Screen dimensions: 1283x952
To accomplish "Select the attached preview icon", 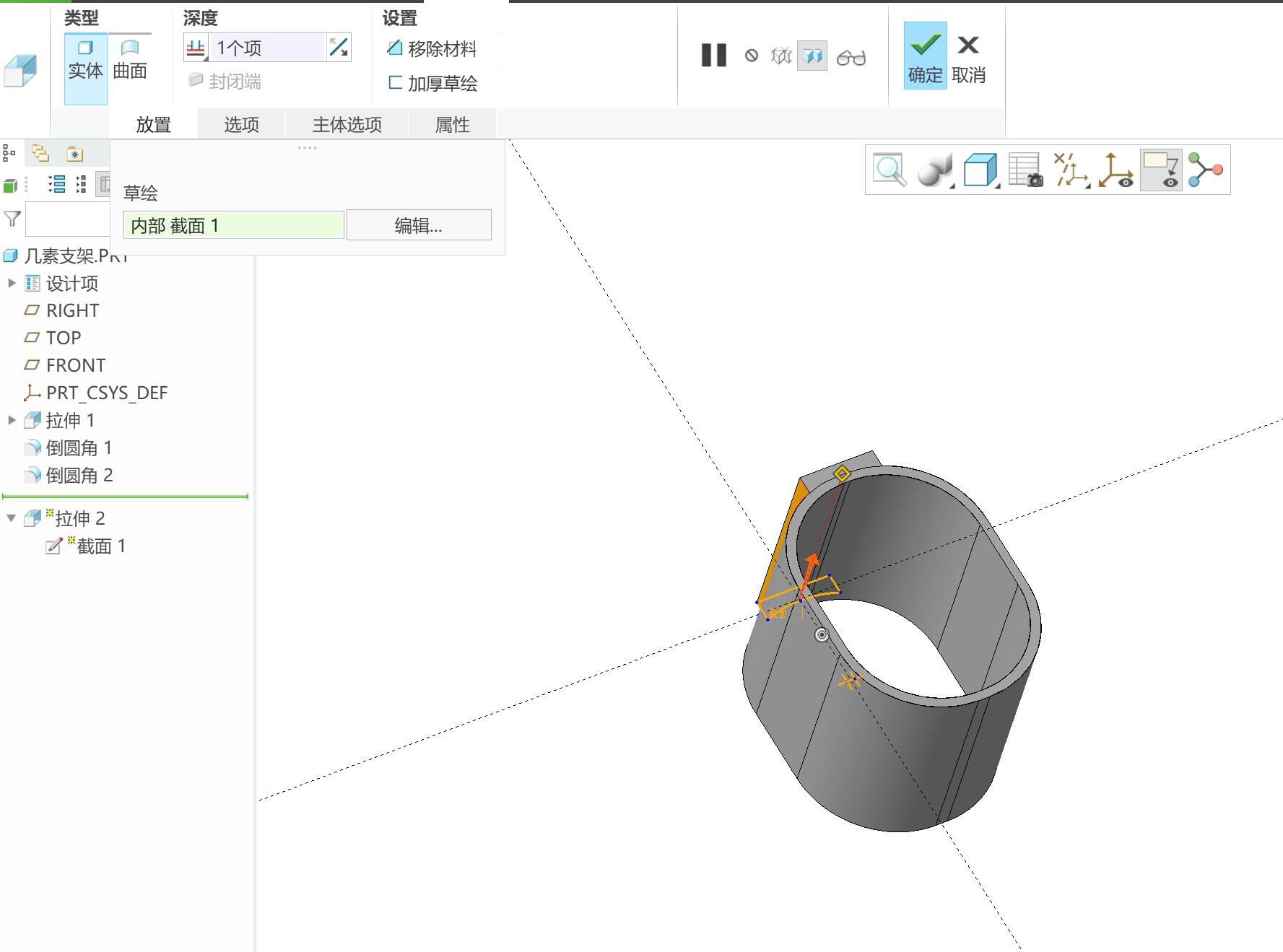I will [812, 56].
